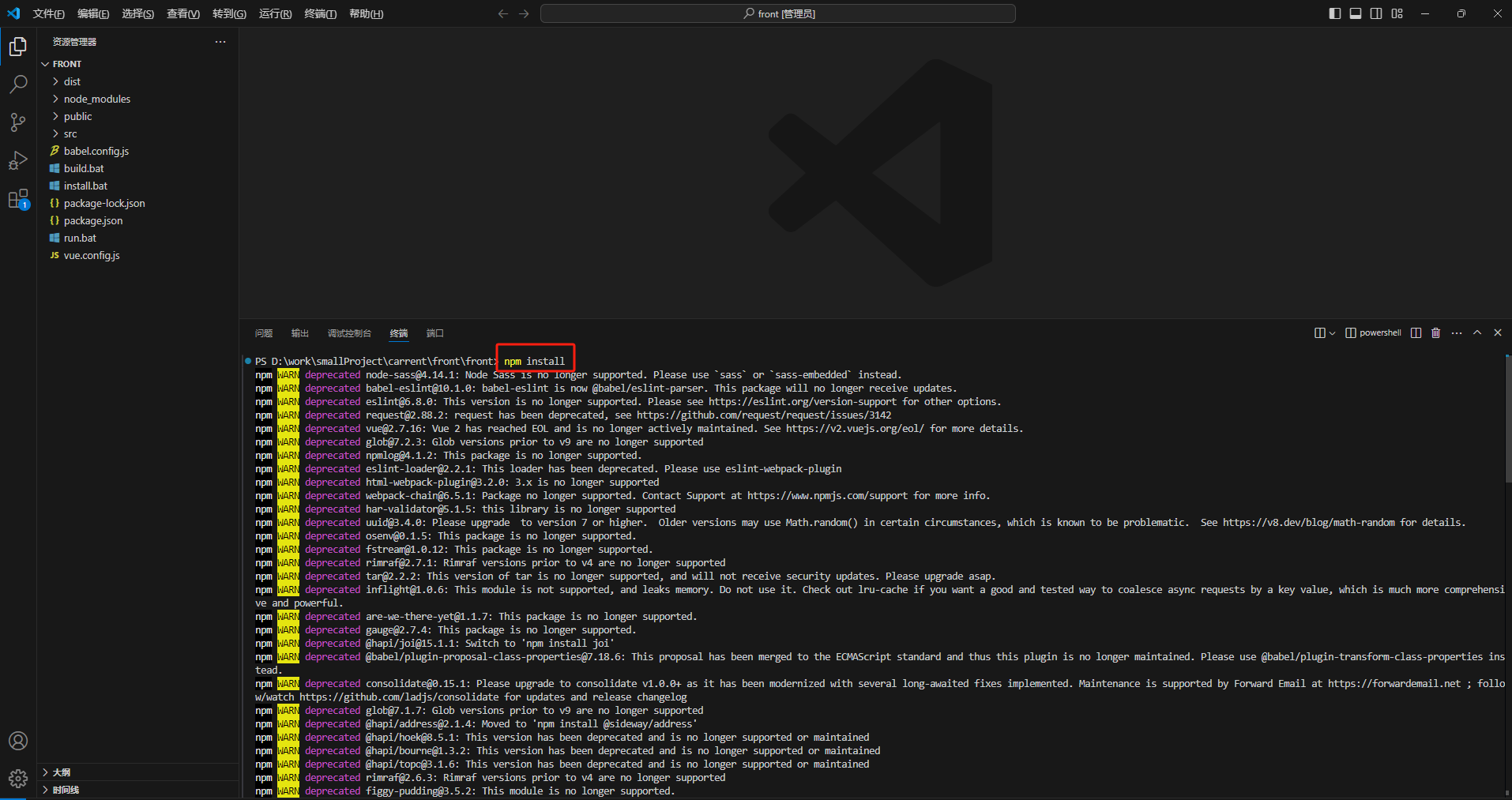Switch to the 调试控制台 debug console tab

click(x=349, y=333)
